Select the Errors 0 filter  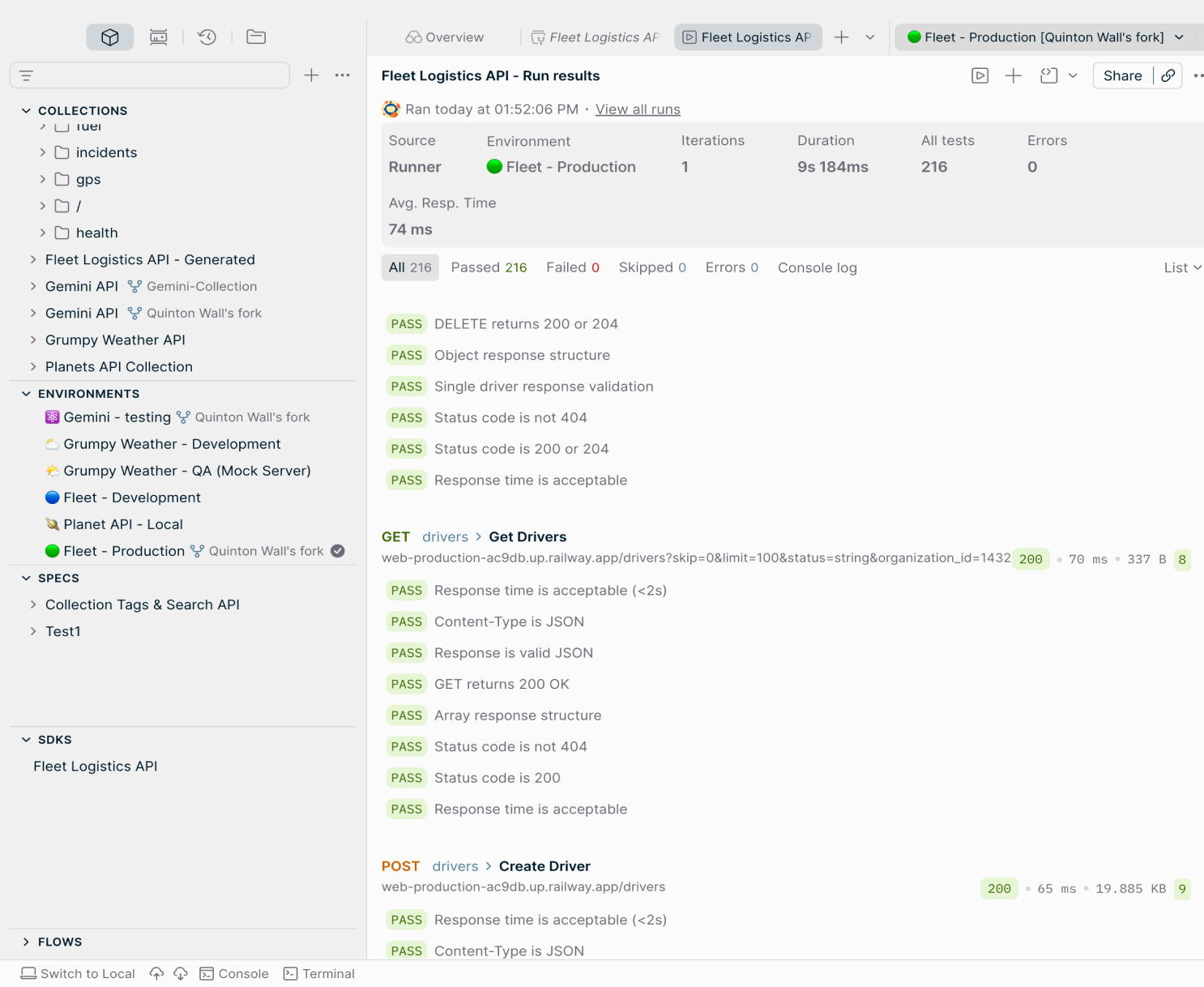click(x=732, y=267)
